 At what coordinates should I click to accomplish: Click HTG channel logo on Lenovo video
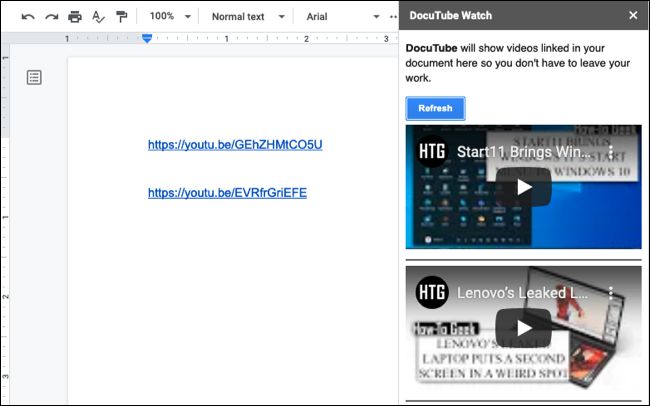click(x=431, y=293)
